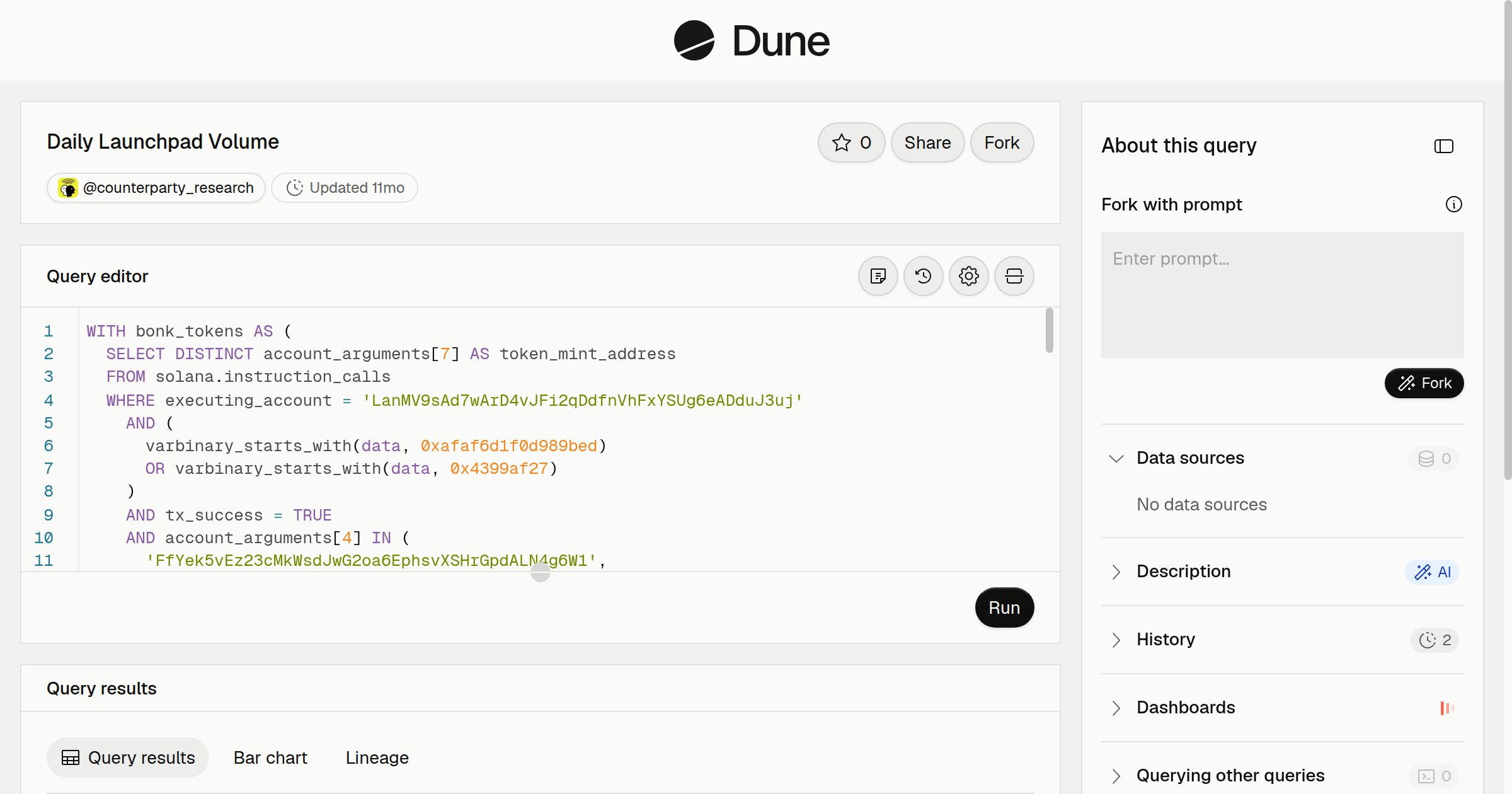Expand the History section
The height and width of the screenshot is (794, 1512).
(1116, 640)
